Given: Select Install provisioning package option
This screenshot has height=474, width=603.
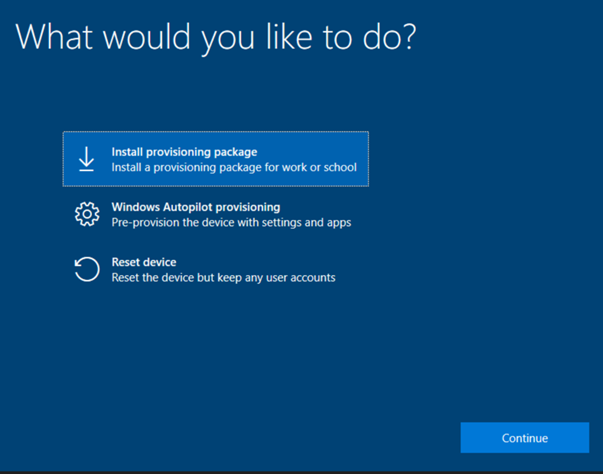Looking at the screenshot, I should coord(216,159).
